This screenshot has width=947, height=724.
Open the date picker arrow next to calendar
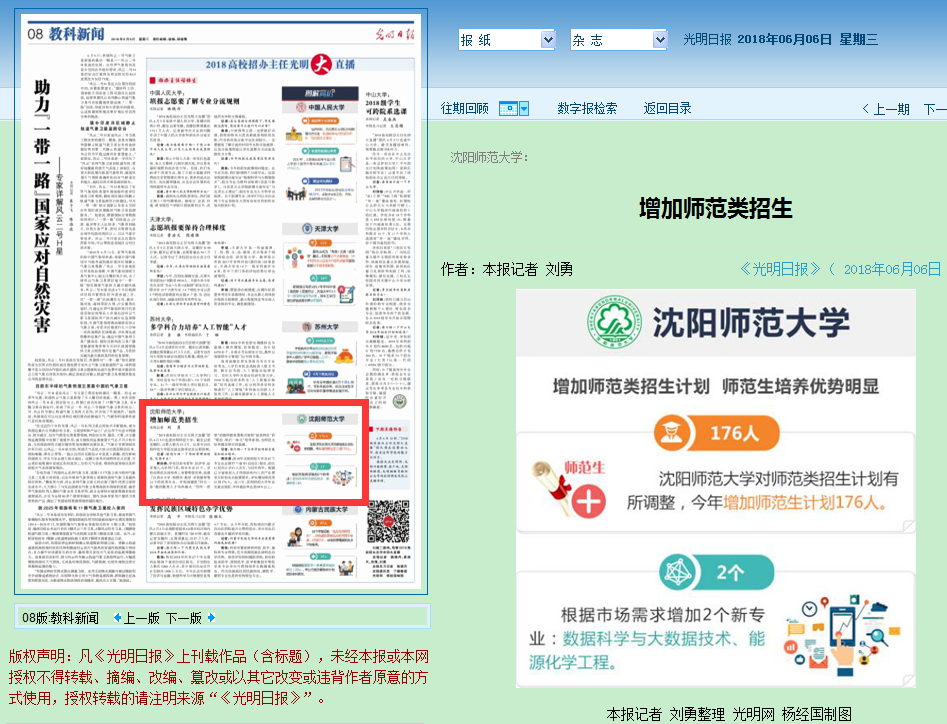524,108
